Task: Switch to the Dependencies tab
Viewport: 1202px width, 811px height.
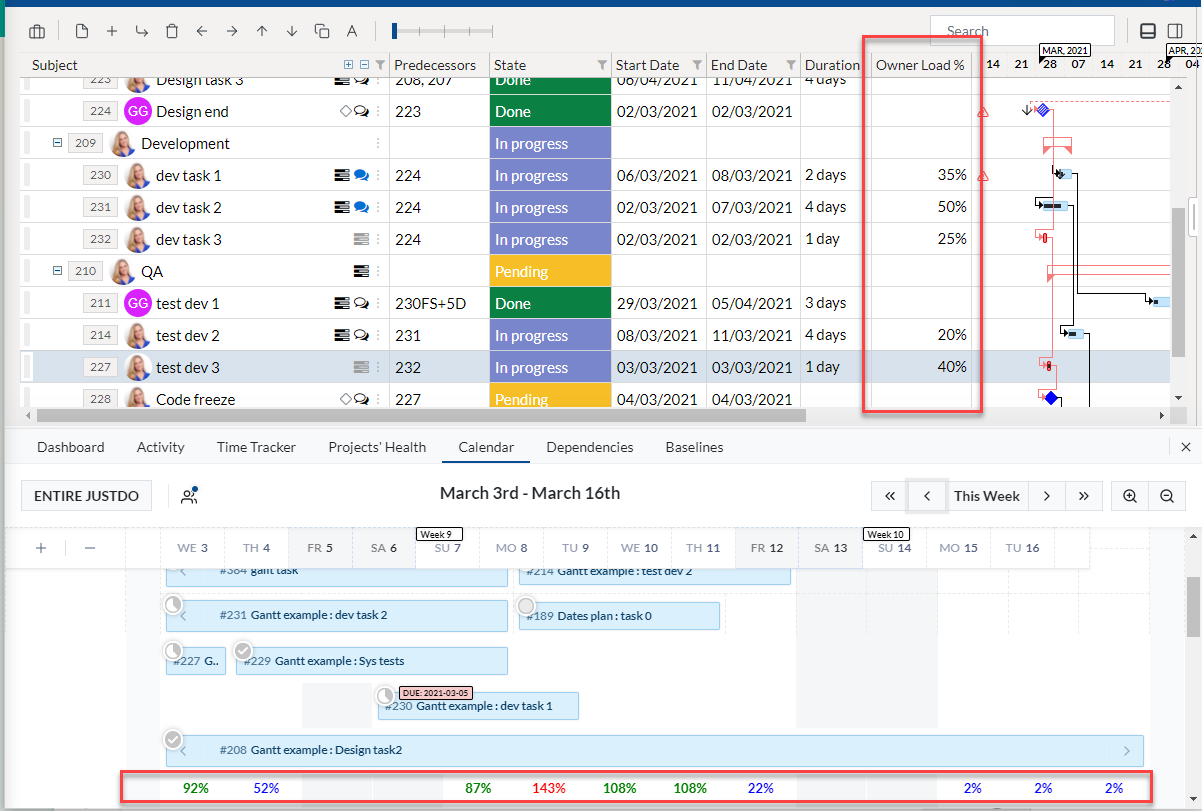Action: click(x=590, y=447)
